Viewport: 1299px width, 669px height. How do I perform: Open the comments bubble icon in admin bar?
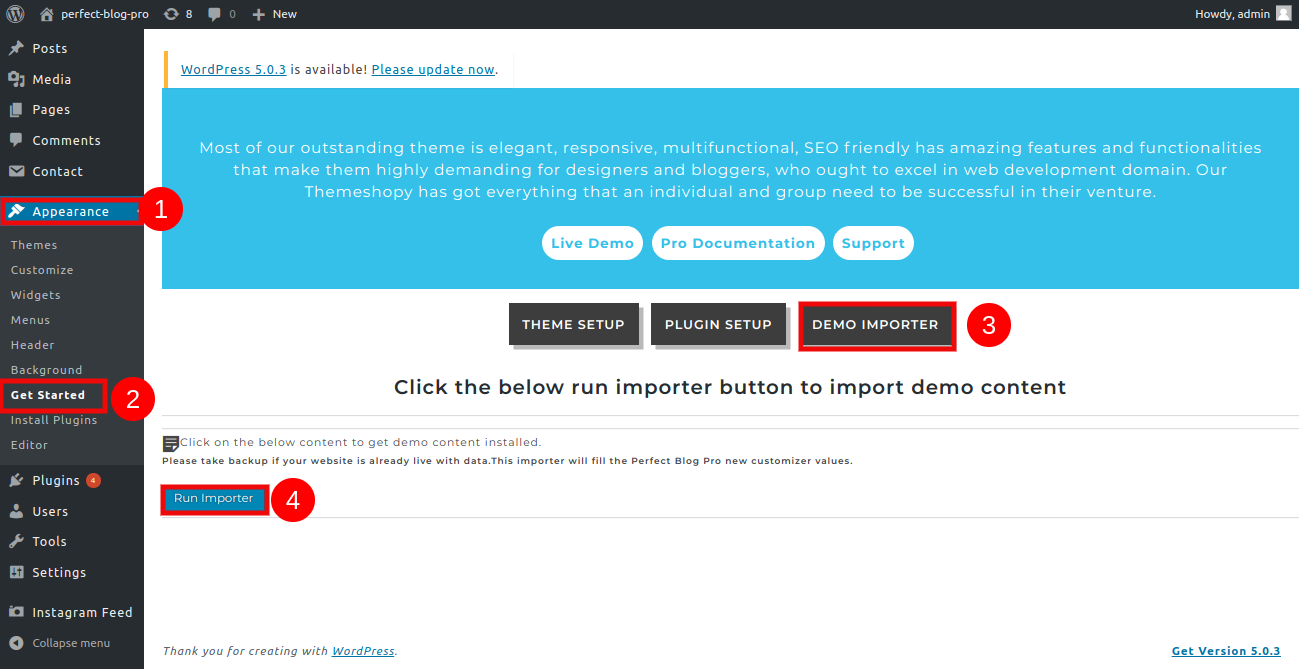[x=215, y=14]
